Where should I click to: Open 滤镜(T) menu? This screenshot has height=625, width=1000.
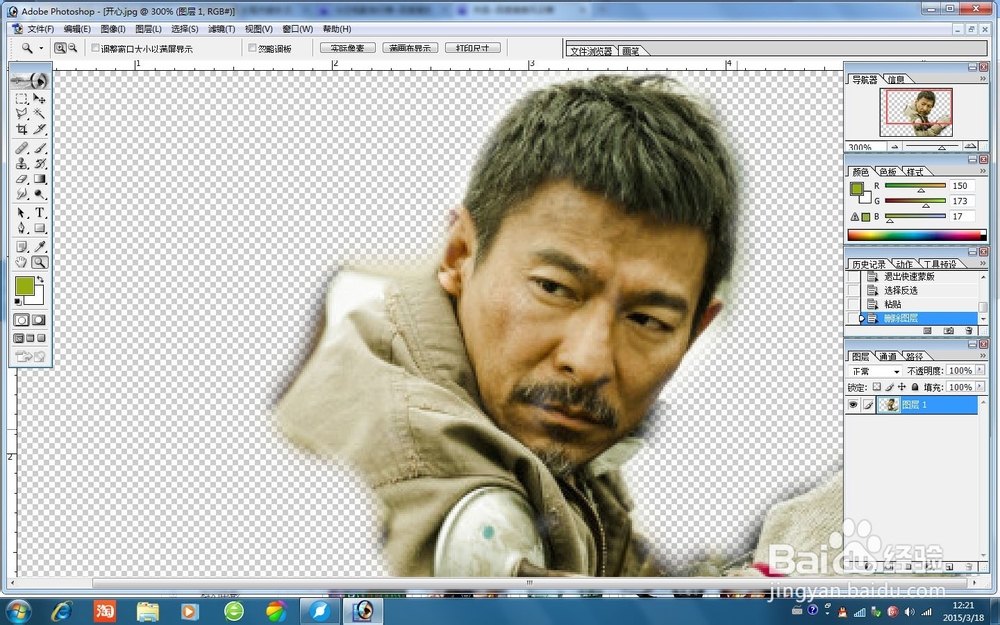pyautogui.click(x=221, y=29)
